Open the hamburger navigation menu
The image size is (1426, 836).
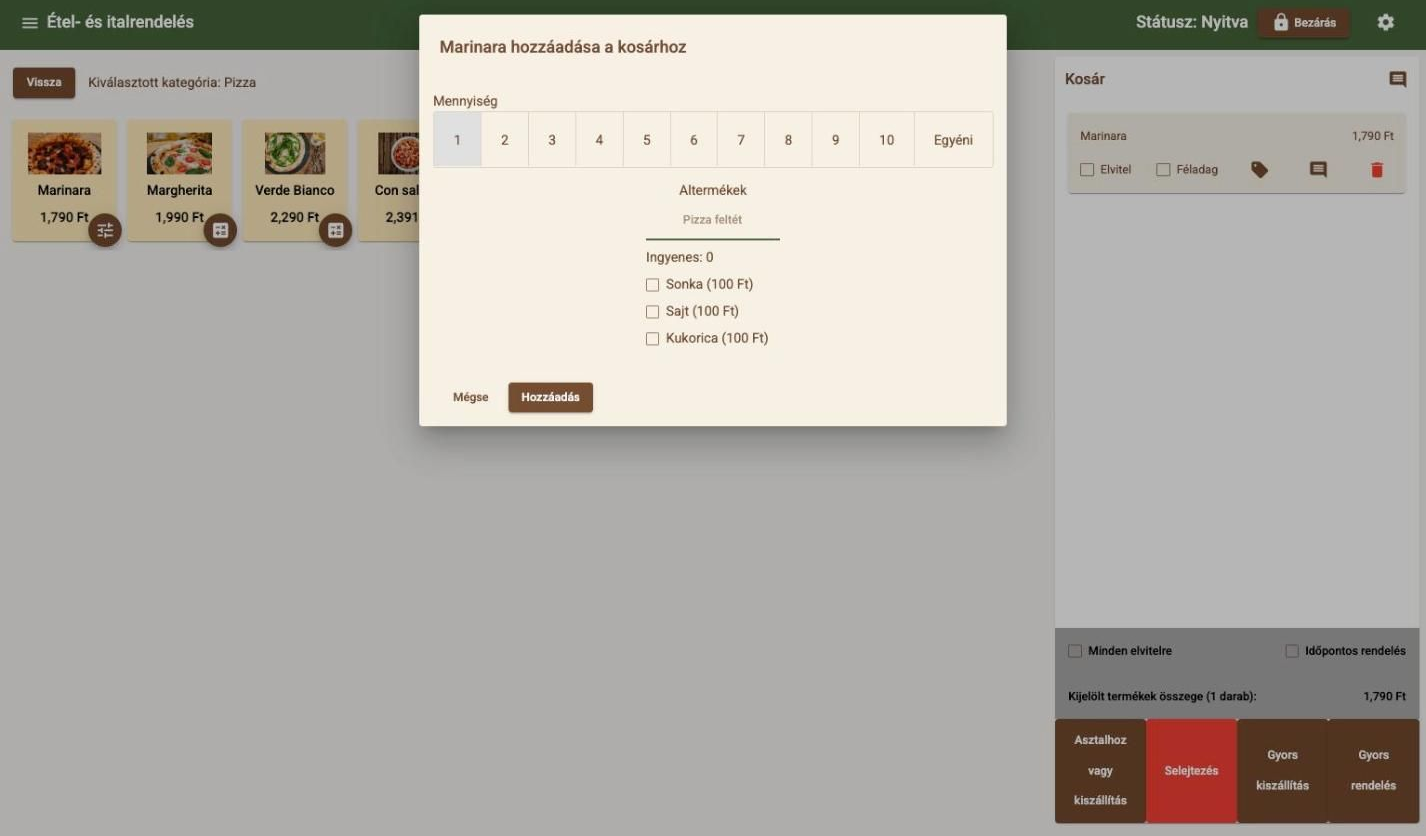pos(30,22)
